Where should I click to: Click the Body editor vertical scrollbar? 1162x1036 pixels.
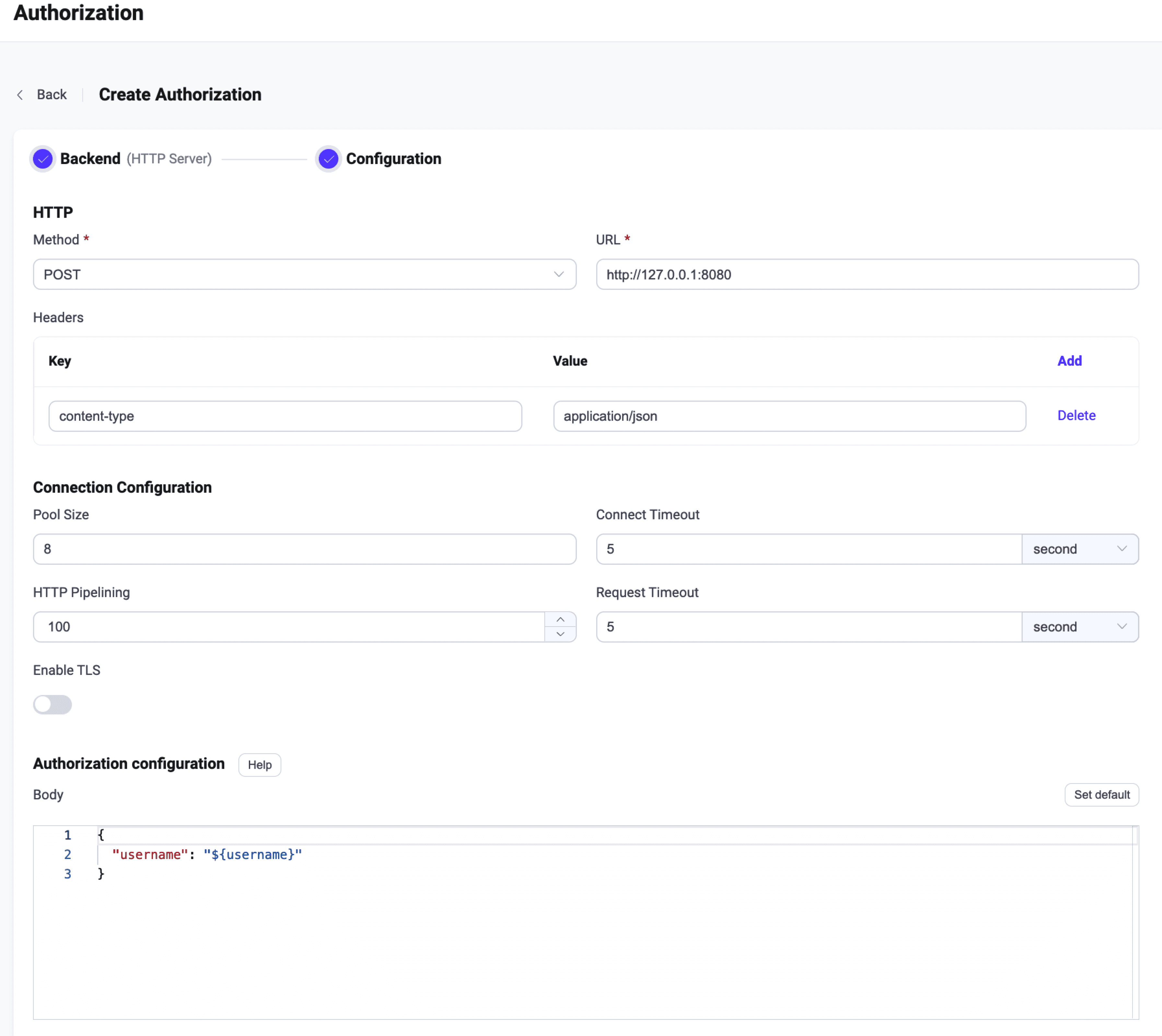pyautogui.click(x=1135, y=922)
